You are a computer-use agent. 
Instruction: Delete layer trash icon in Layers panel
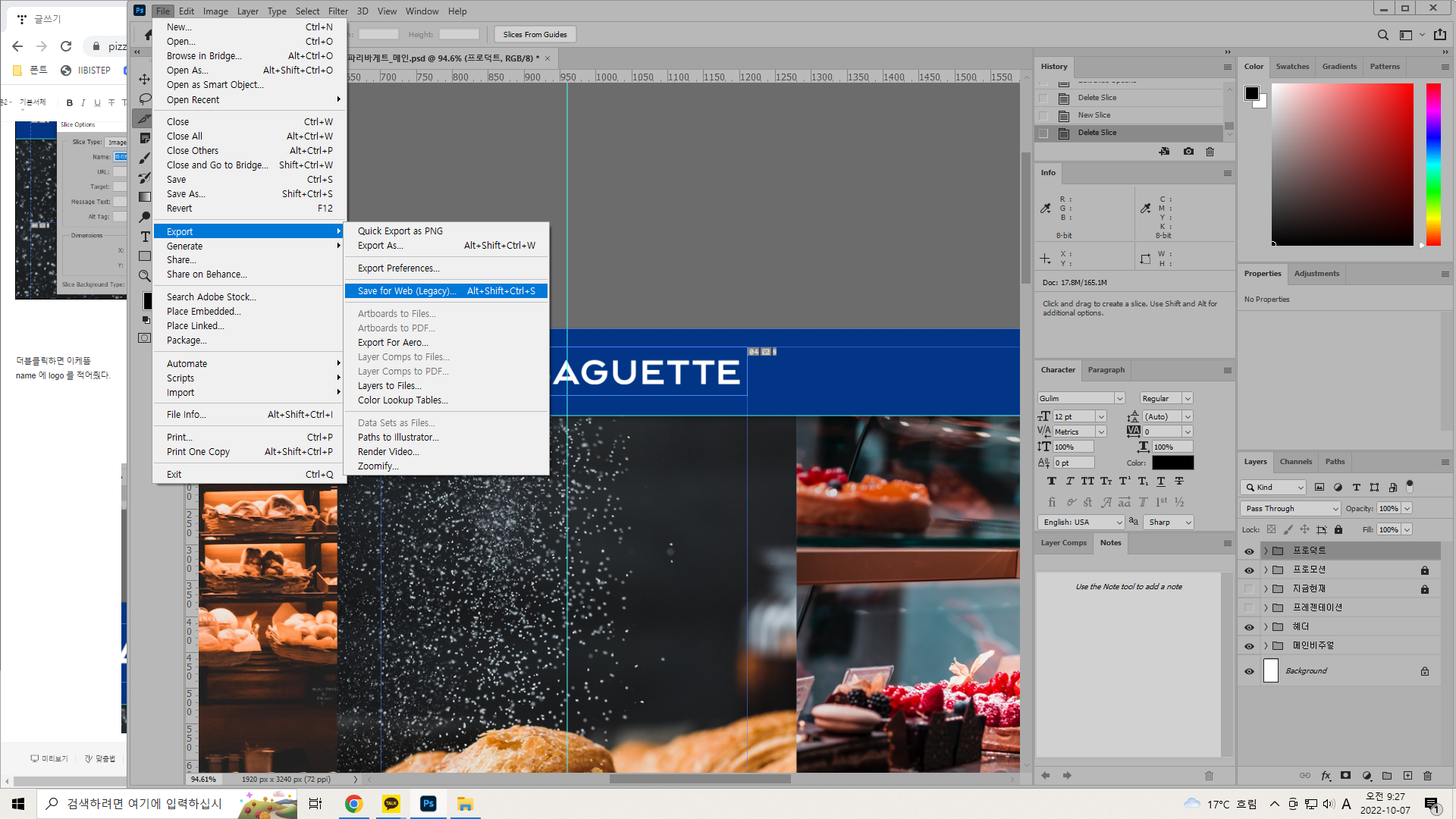1427,775
